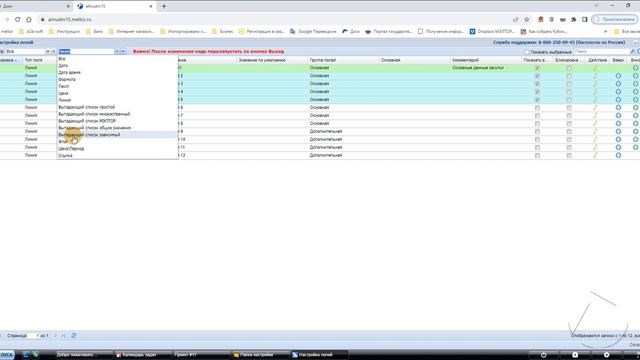Click the power icon in the bottom taskbar
The width and height of the screenshot is (640, 360).
543,355
